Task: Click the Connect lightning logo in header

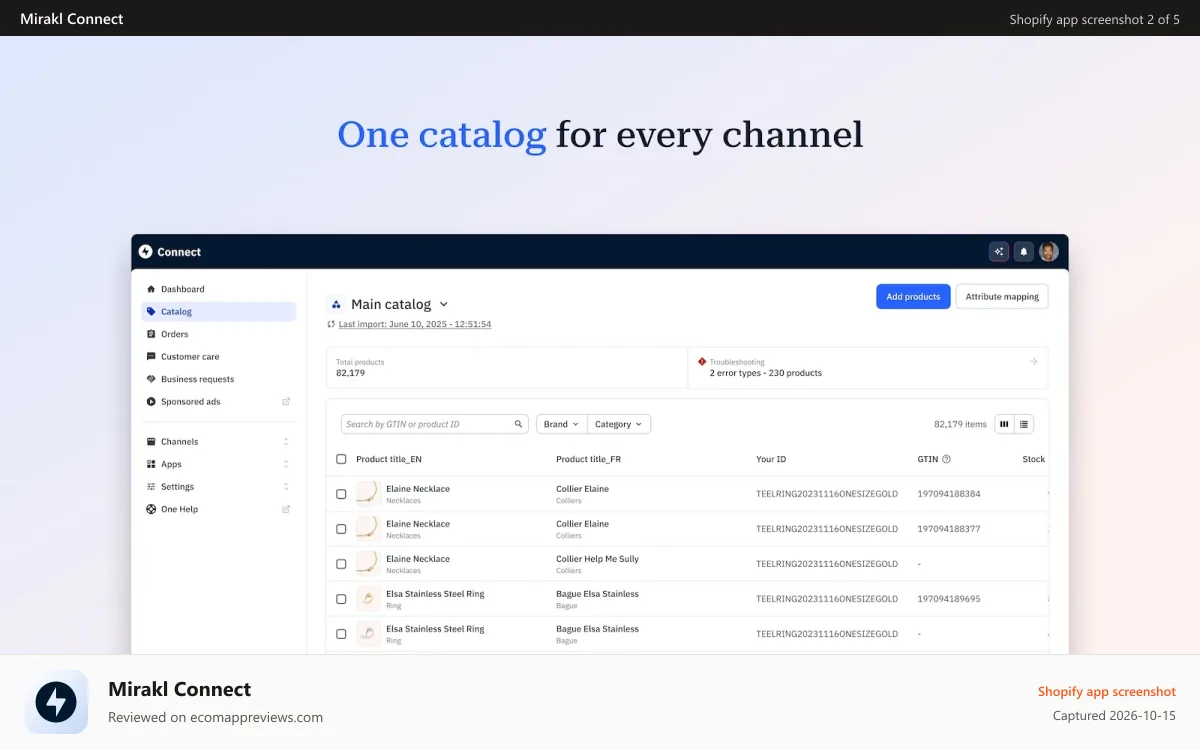Action: [x=146, y=252]
